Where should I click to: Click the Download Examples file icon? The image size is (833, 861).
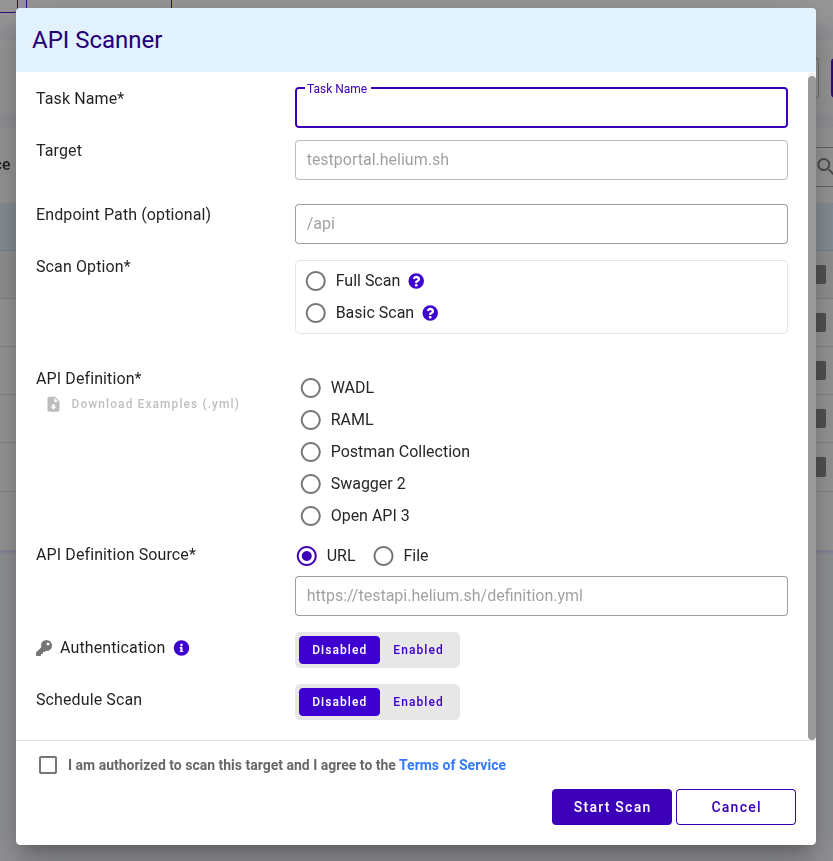pyautogui.click(x=52, y=403)
